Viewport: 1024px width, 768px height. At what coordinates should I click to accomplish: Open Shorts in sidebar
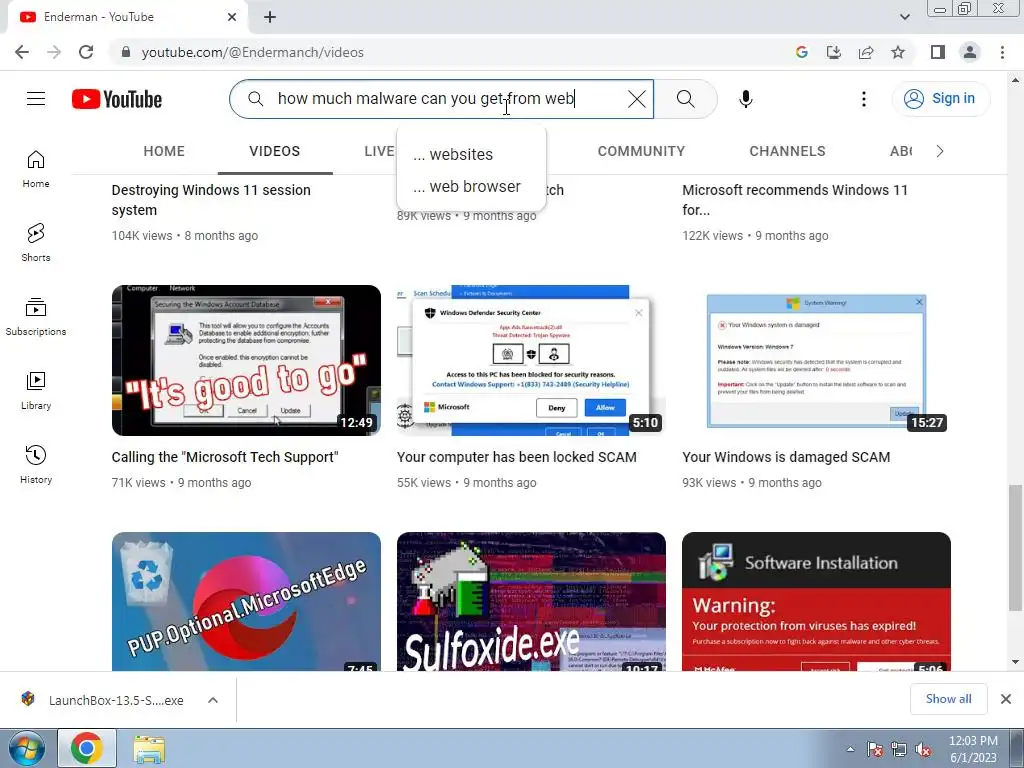[x=36, y=243]
